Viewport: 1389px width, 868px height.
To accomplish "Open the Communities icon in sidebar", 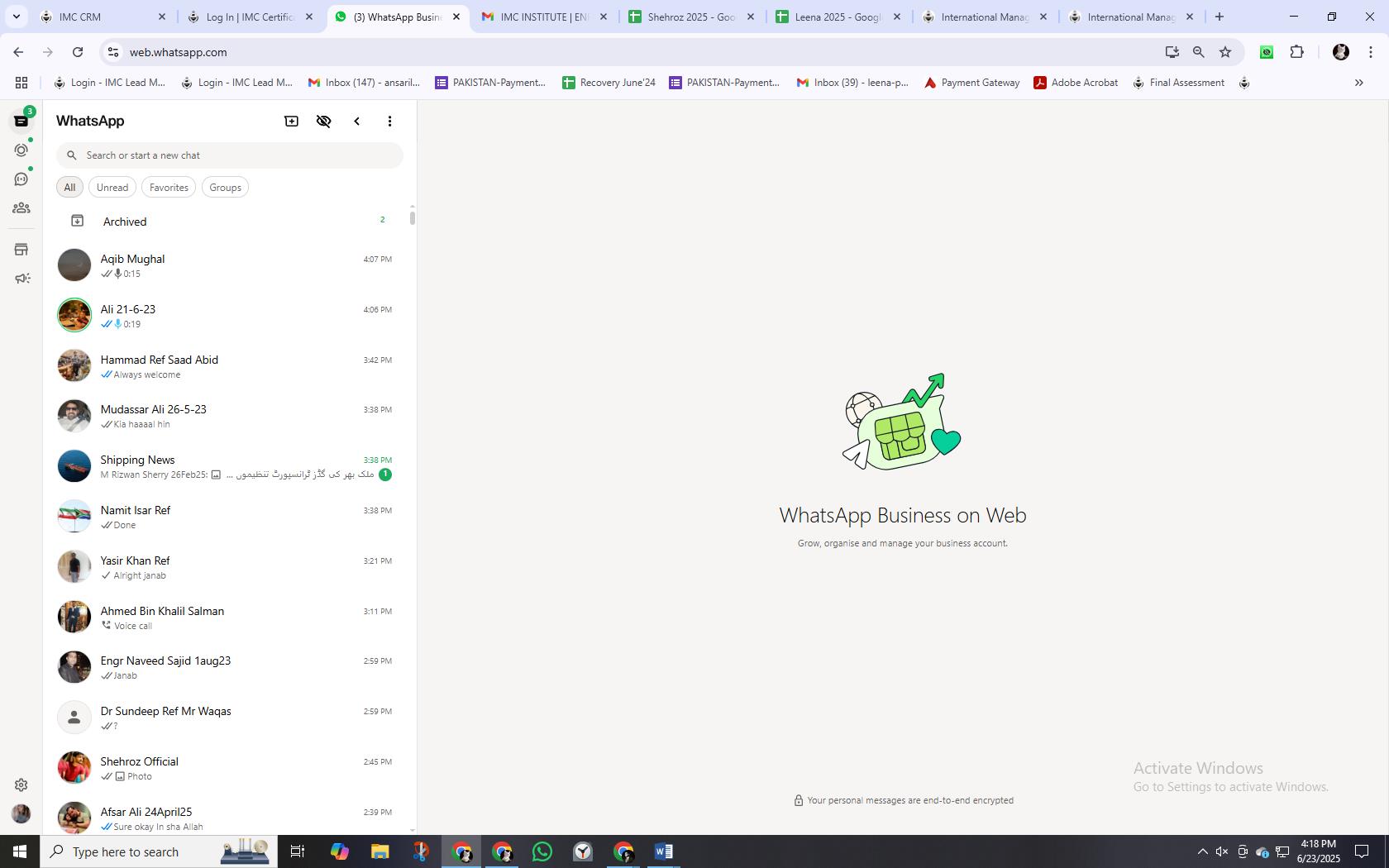I will click(21, 208).
